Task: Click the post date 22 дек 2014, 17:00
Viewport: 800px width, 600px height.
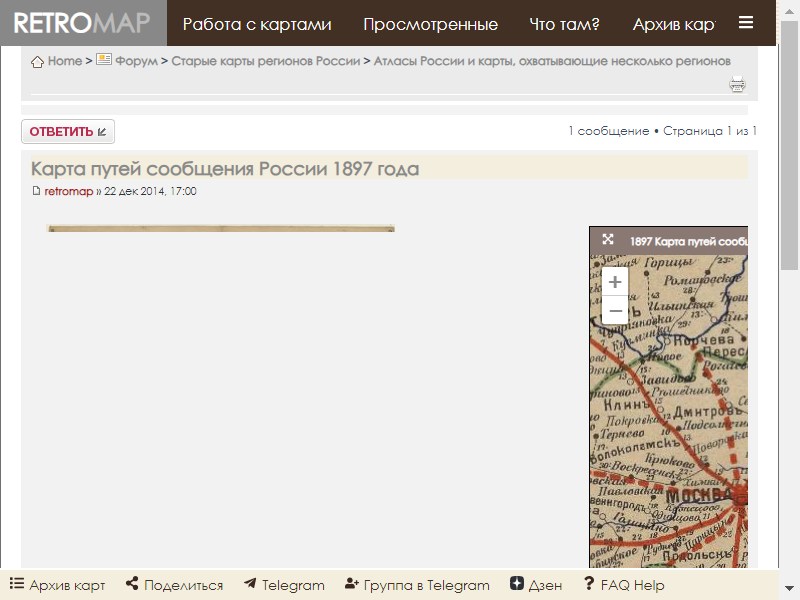Action: [x=151, y=191]
